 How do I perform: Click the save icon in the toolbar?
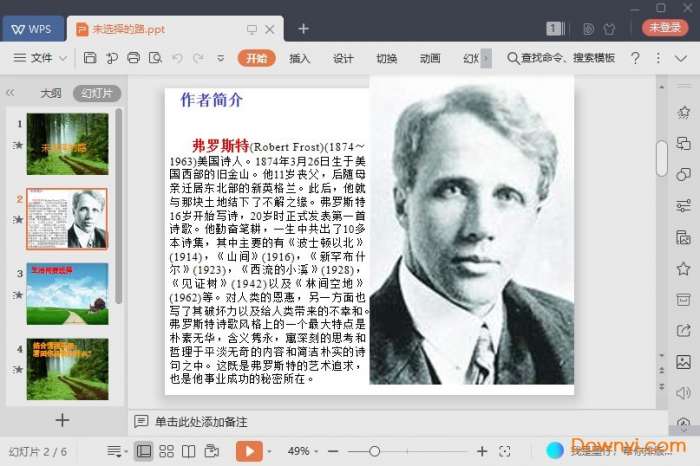(90, 58)
